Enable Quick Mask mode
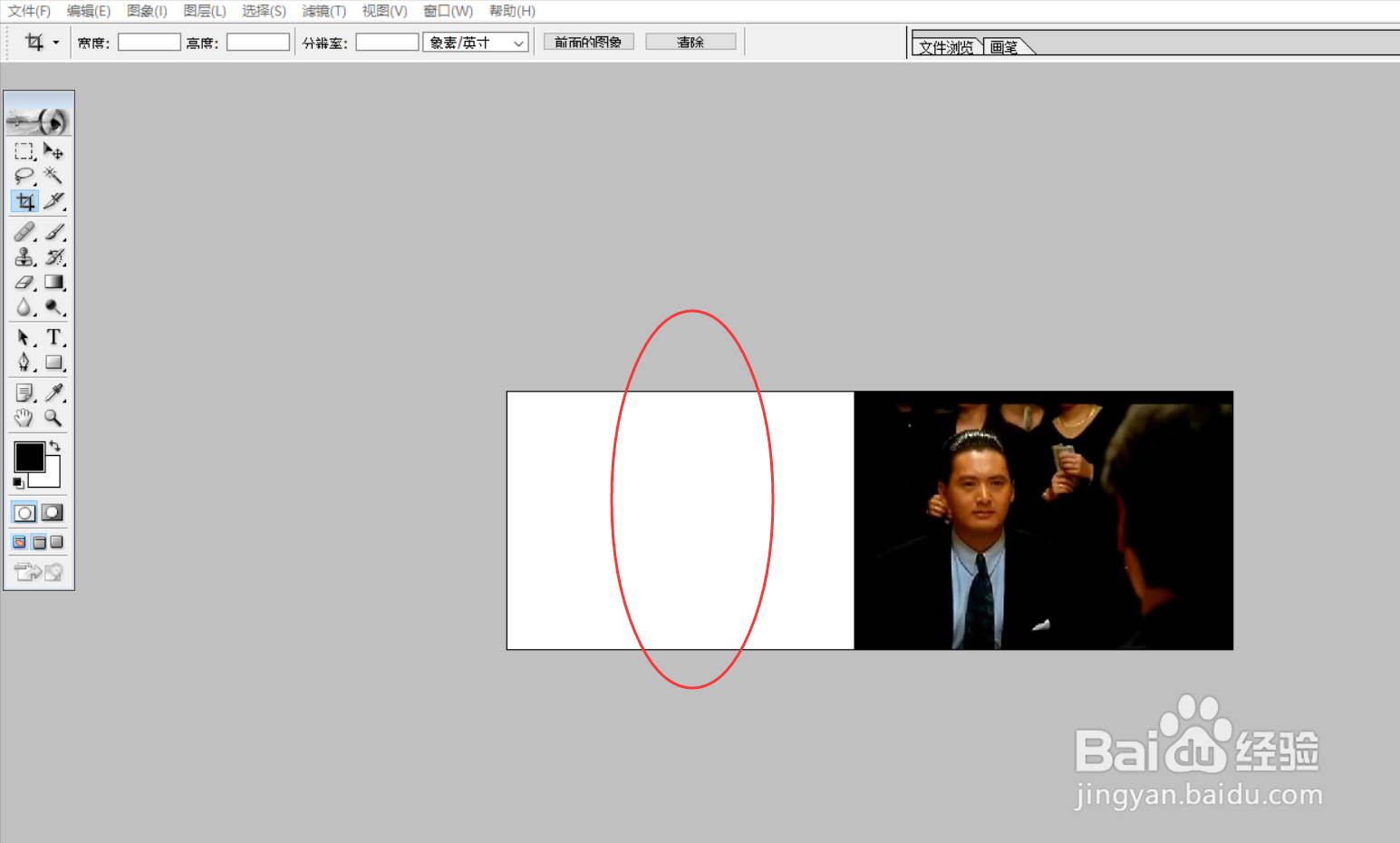 (53, 513)
